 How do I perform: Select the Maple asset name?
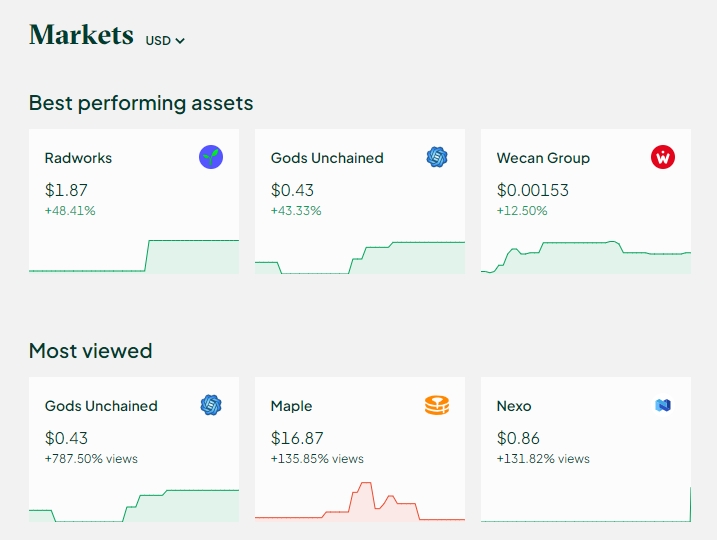[291, 406]
